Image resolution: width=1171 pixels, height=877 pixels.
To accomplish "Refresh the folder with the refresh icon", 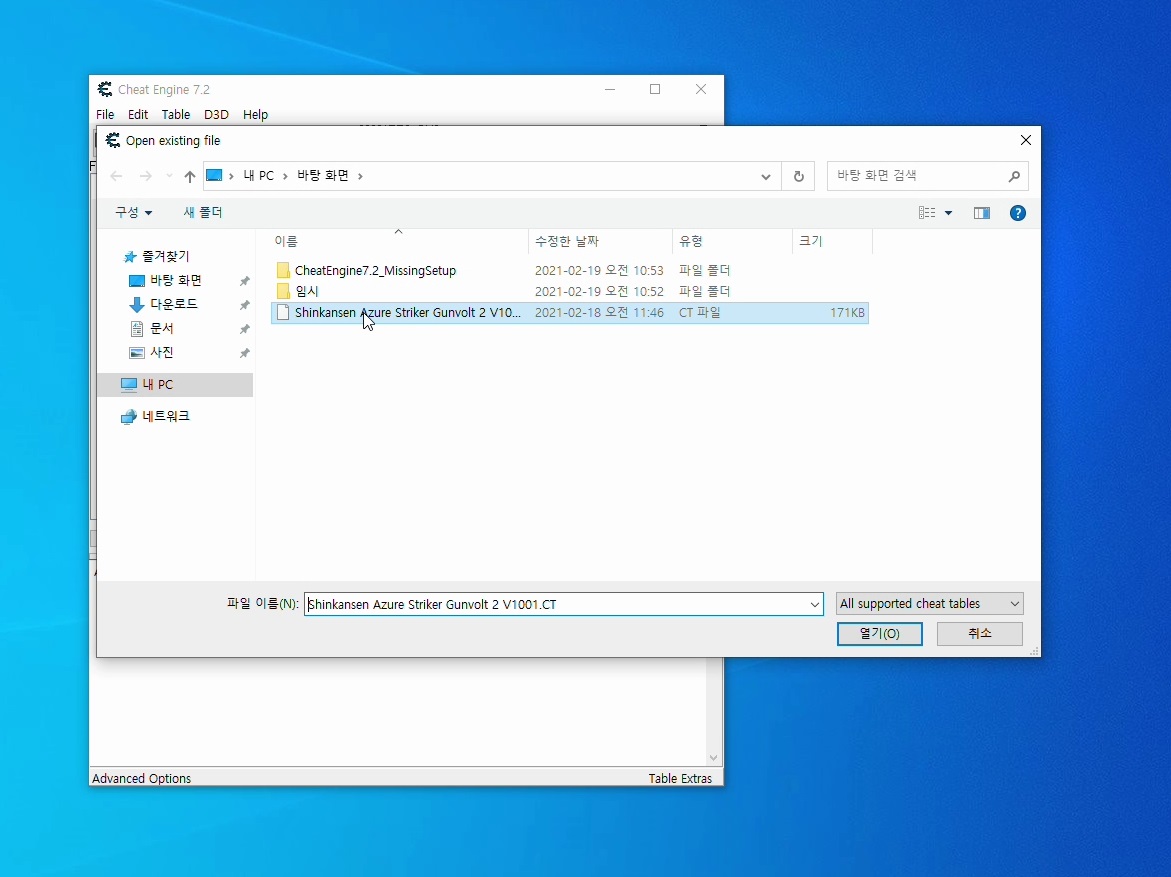I will coord(798,176).
